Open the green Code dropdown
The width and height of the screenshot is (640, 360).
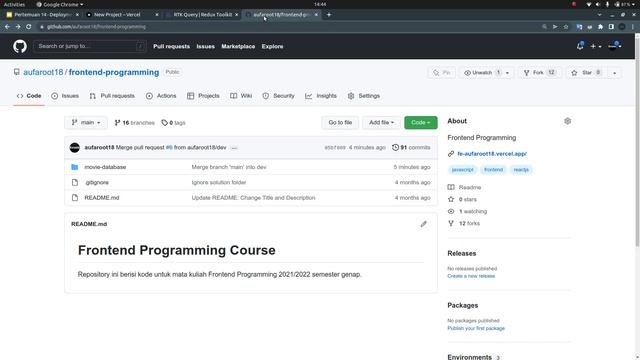(x=420, y=122)
